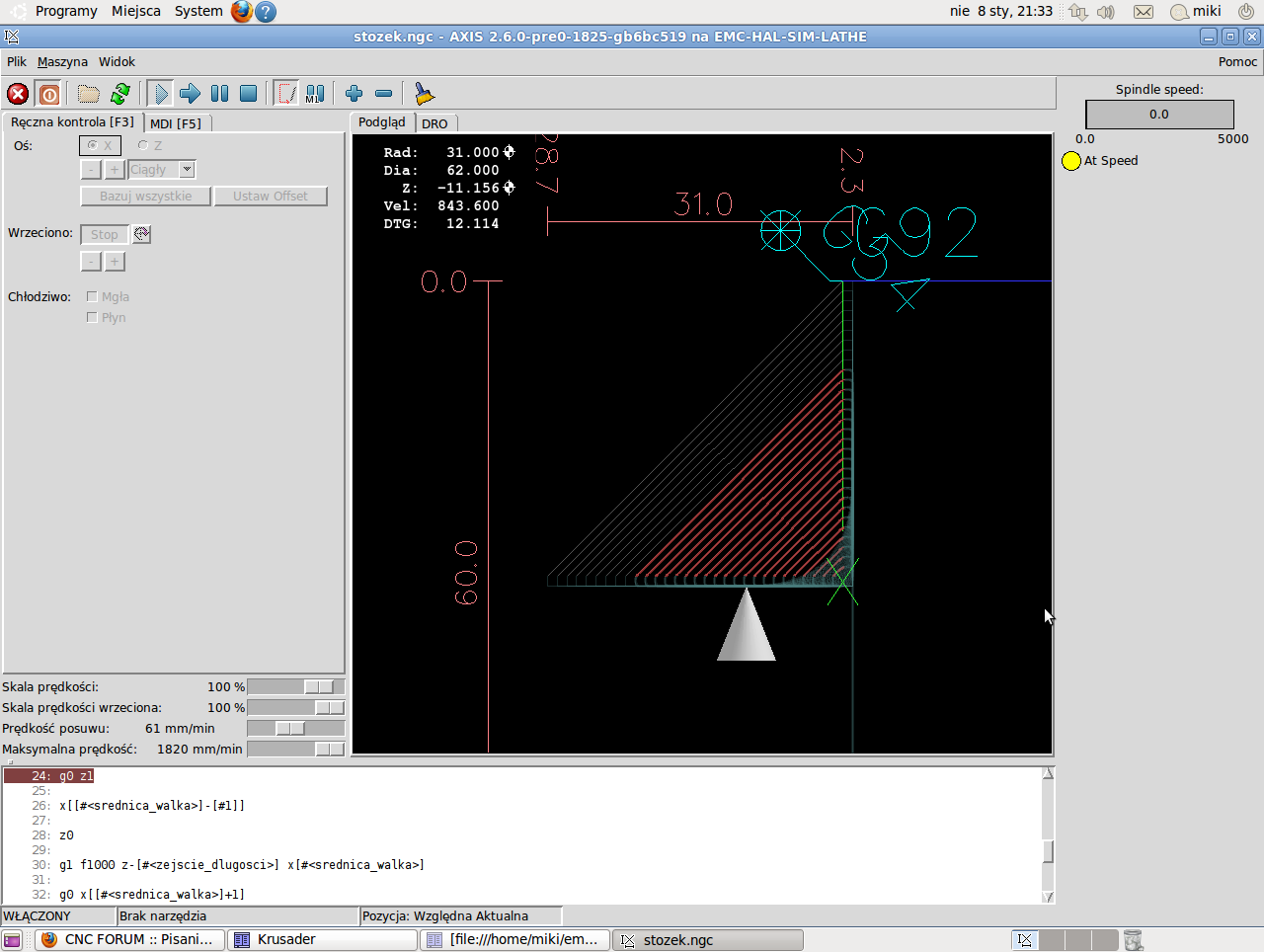Run next line with step arrow
1264x952 pixels.
click(190, 94)
